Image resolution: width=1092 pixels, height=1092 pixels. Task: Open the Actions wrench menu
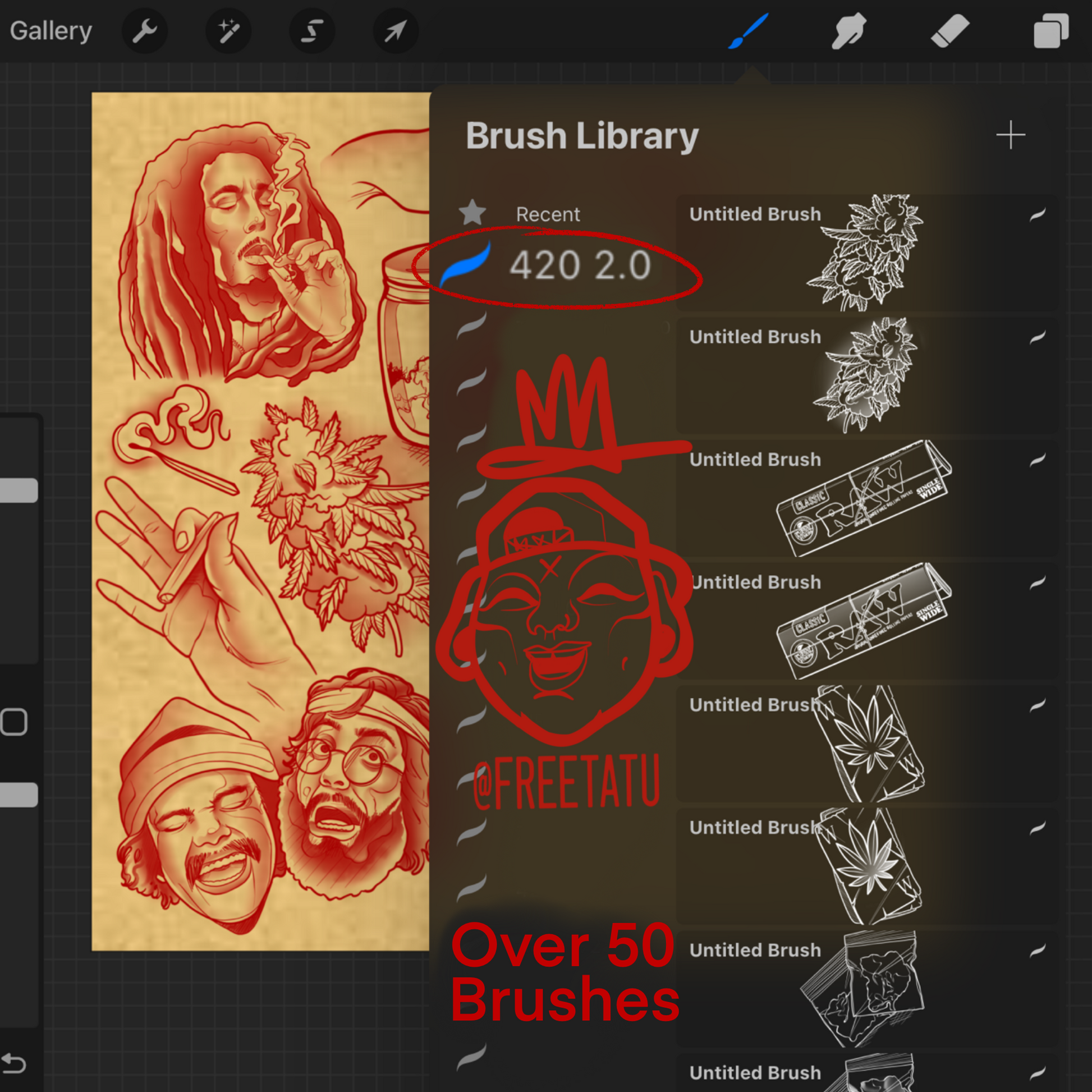(145, 30)
